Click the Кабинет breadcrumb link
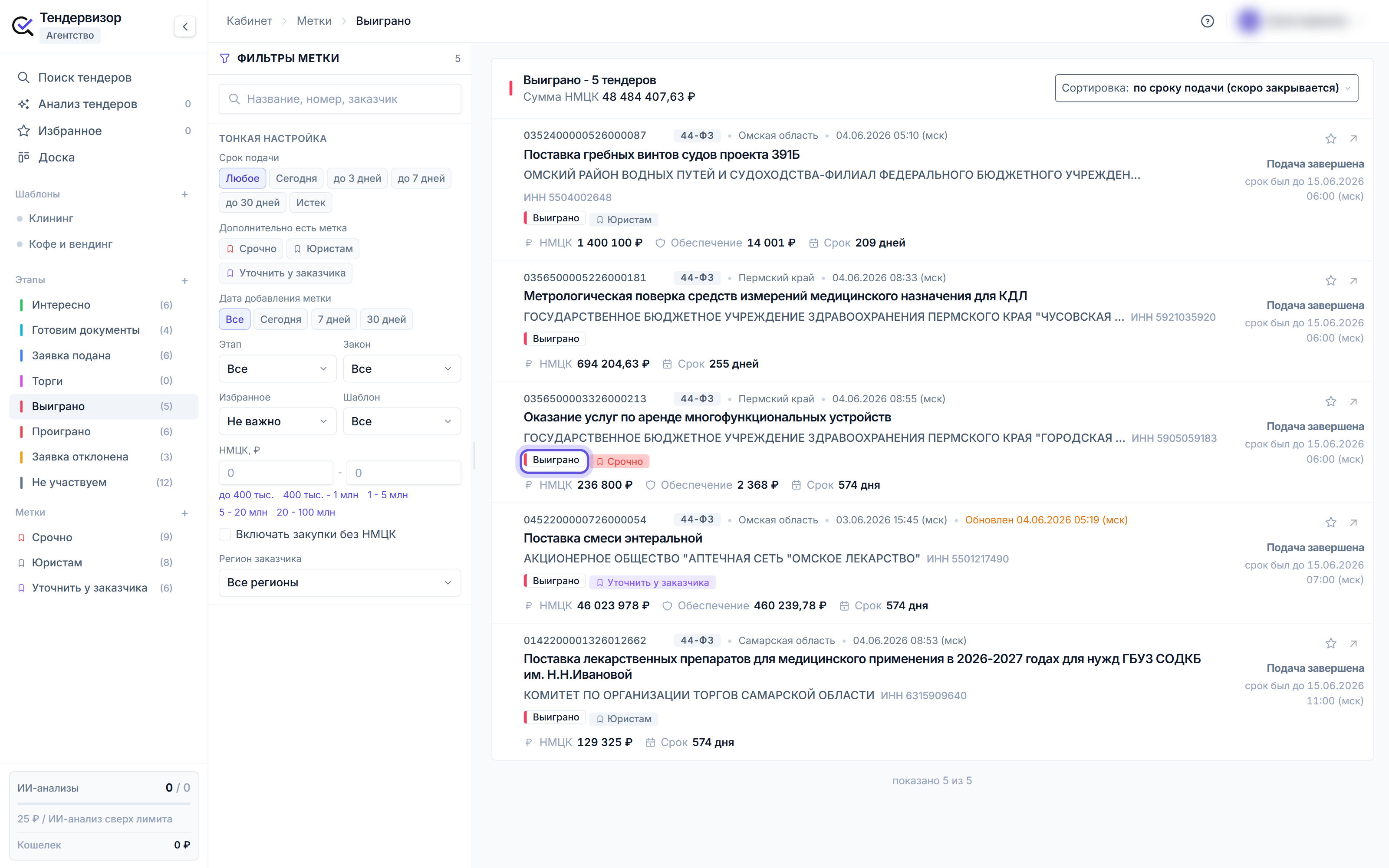Viewport: 1389px width, 868px height. (x=249, y=21)
